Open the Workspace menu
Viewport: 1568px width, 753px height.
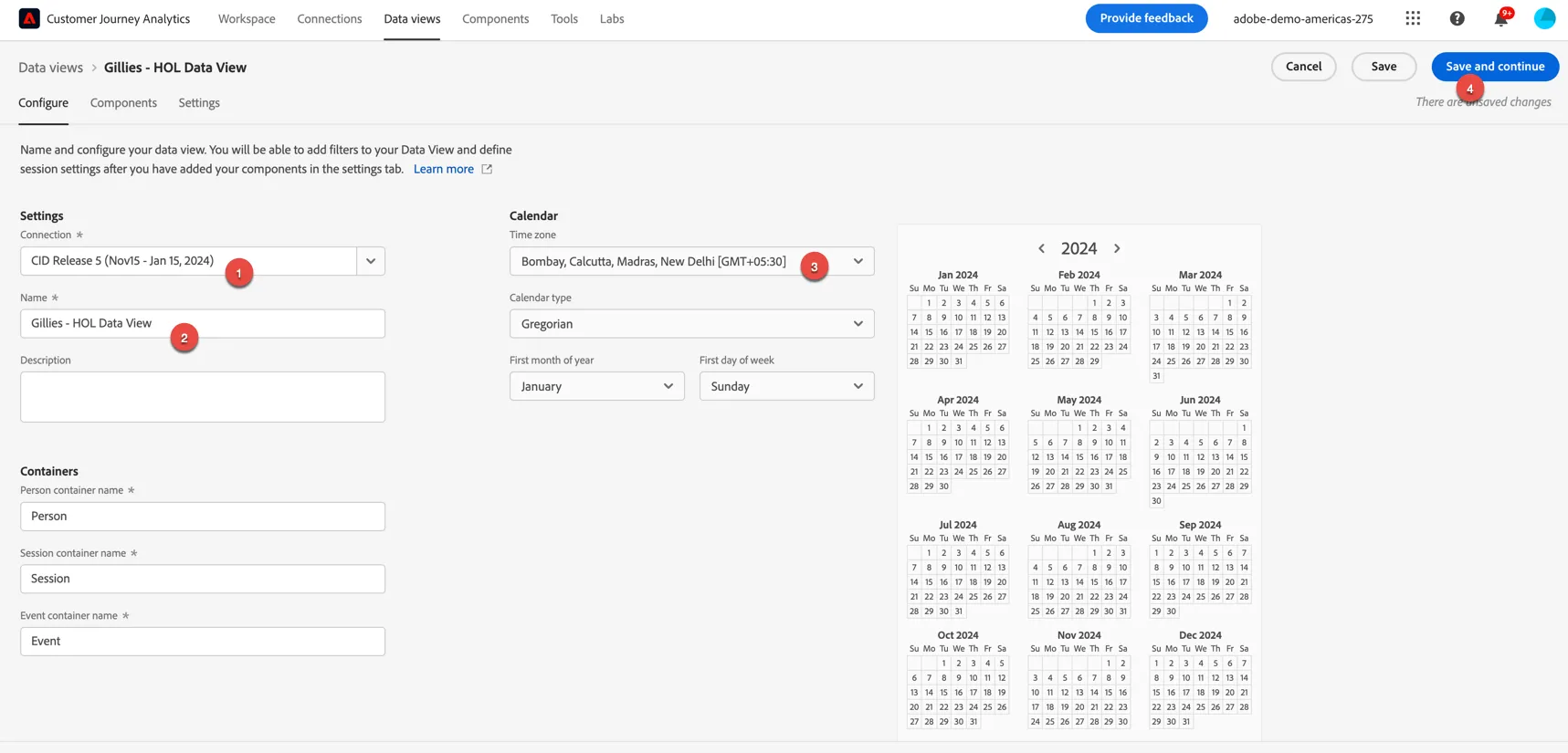click(x=247, y=18)
